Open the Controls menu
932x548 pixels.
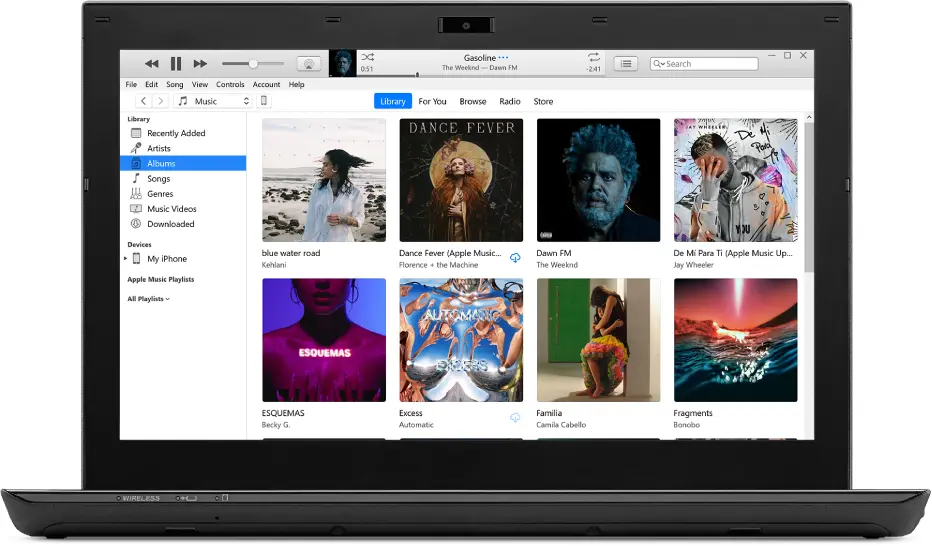pyautogui.click(x=230, y=84)
